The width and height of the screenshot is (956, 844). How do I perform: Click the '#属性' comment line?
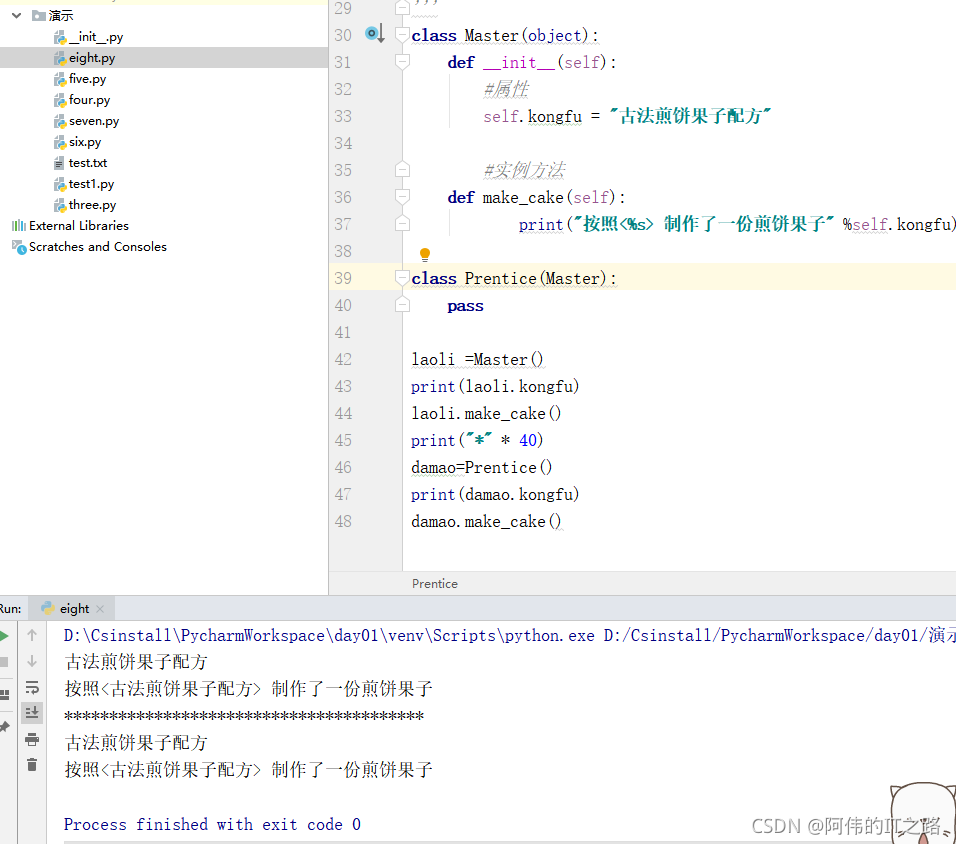[506, 89]
